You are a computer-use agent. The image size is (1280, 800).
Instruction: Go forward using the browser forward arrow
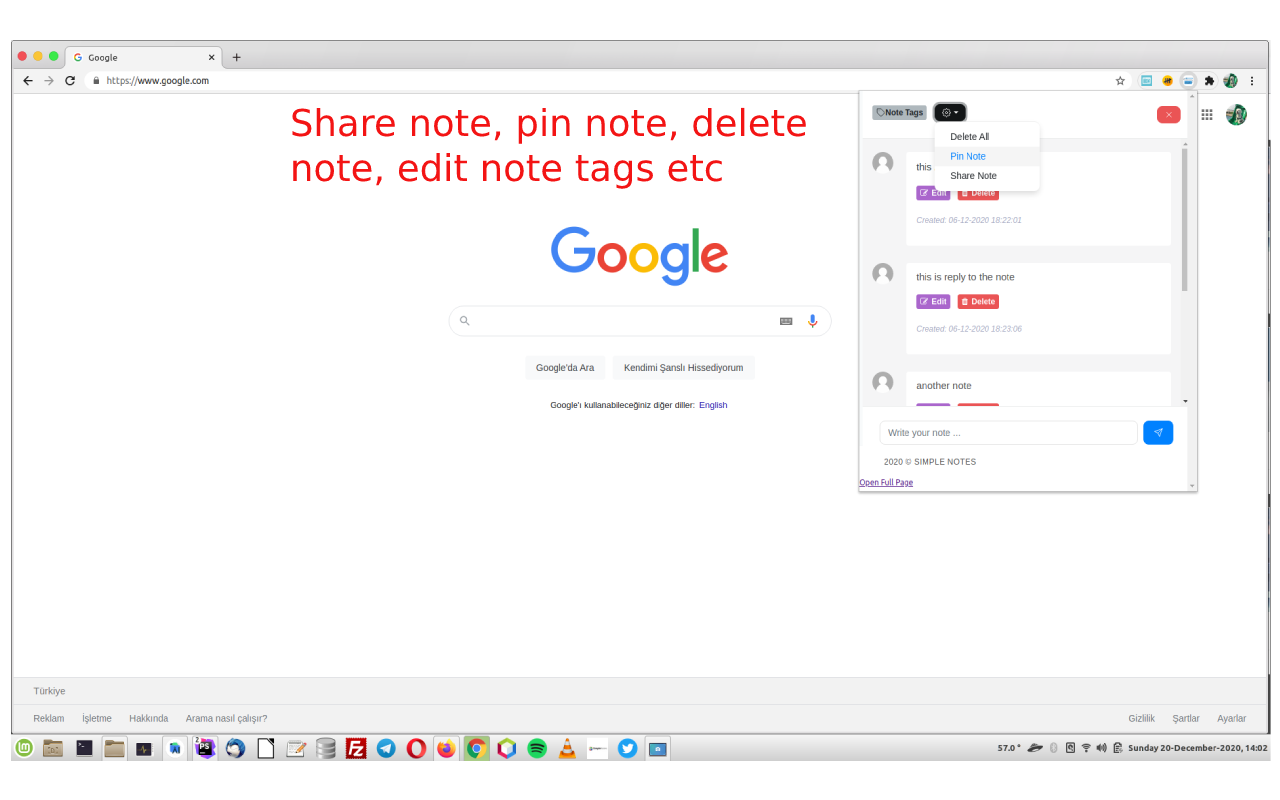tap(49, 81)
